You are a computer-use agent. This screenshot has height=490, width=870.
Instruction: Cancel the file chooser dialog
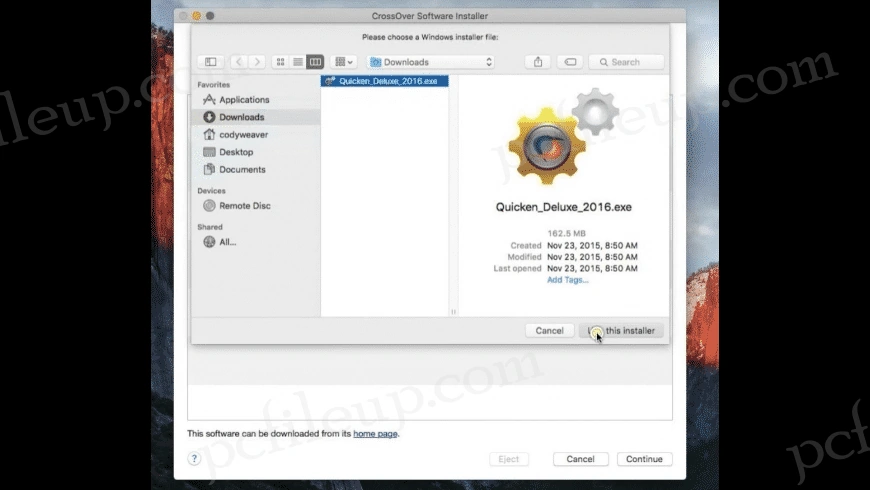tap(549, 331)
